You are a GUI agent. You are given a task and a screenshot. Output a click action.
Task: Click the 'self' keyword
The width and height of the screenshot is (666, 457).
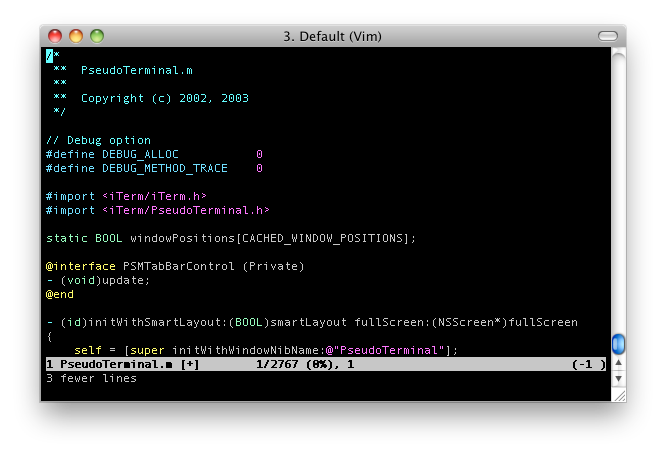click(x=88, y=350)
